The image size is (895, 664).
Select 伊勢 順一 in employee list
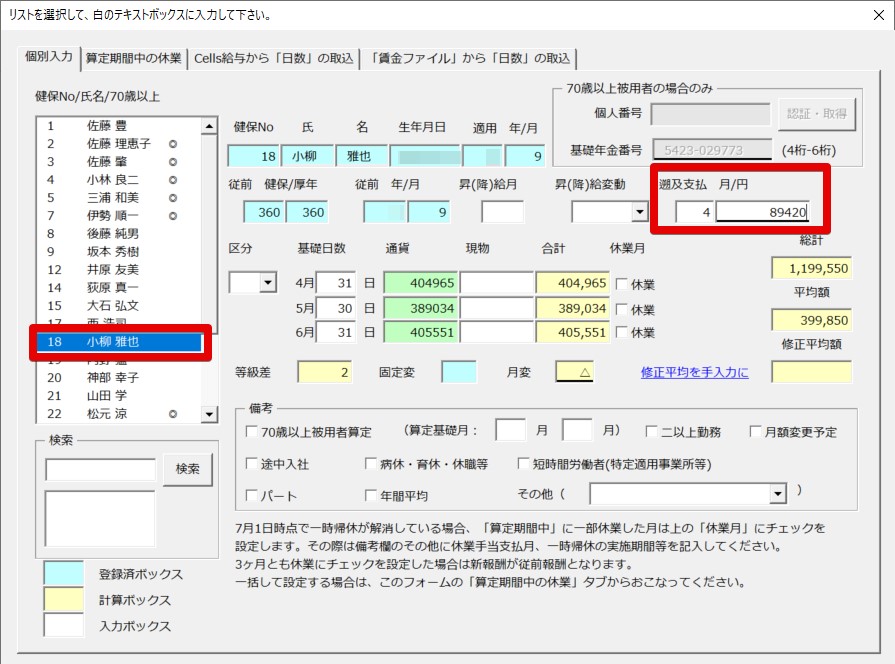point(118,216)
